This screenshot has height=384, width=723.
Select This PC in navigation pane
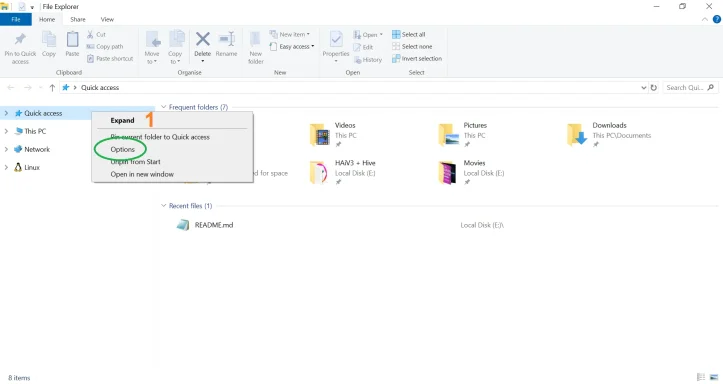(x=30, y=131)
